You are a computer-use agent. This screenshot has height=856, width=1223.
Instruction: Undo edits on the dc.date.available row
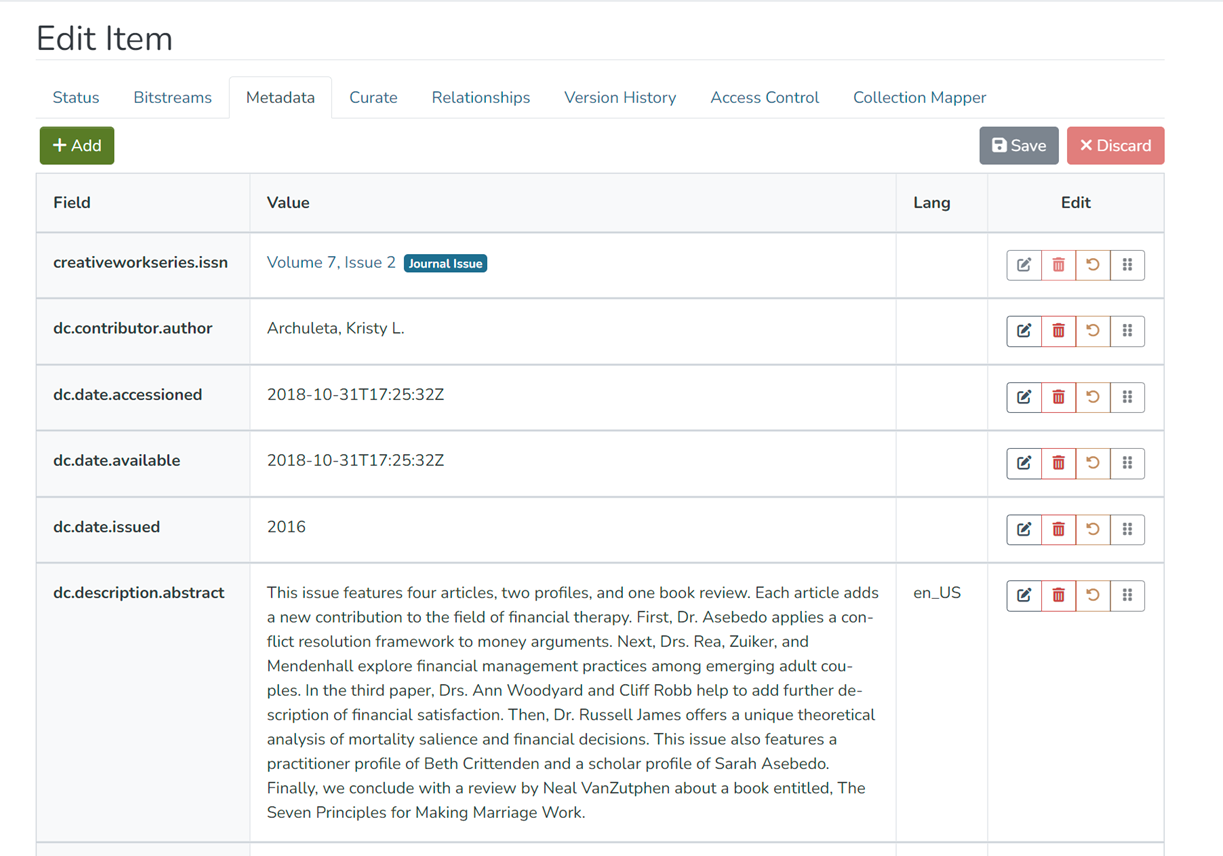click(1092, 462)
